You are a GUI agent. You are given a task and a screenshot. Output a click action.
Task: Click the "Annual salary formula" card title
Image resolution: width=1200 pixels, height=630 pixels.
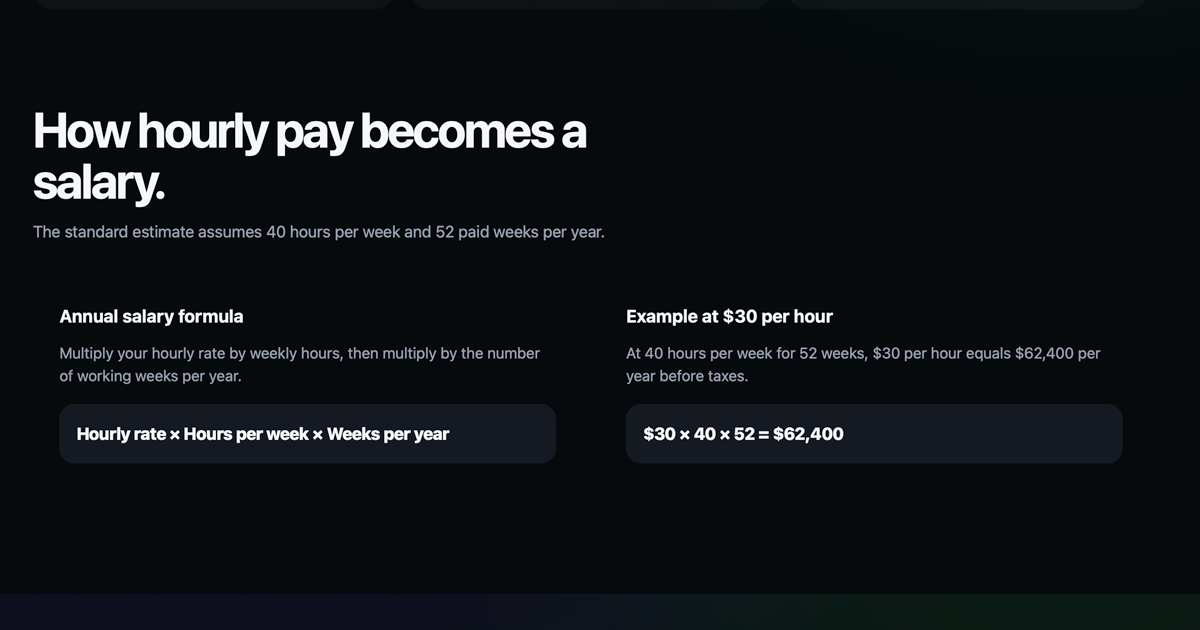point(151,316)
